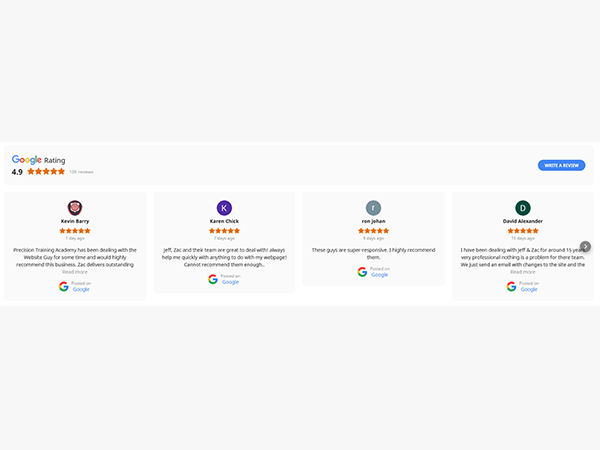Click the five stars on Karen Chick's review

click(224, 230)
